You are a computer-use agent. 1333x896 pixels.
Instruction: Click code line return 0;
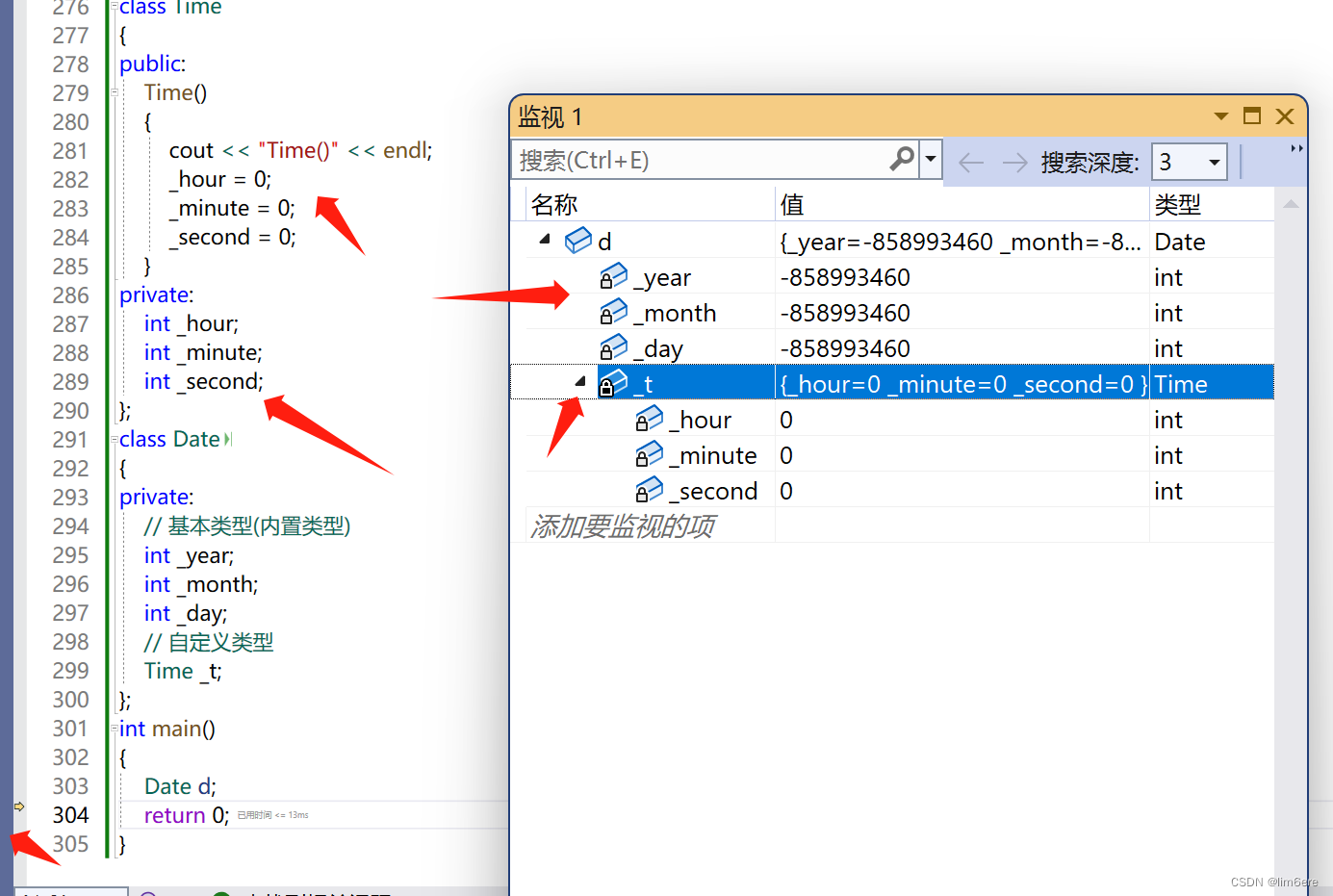tap(187, 816)
